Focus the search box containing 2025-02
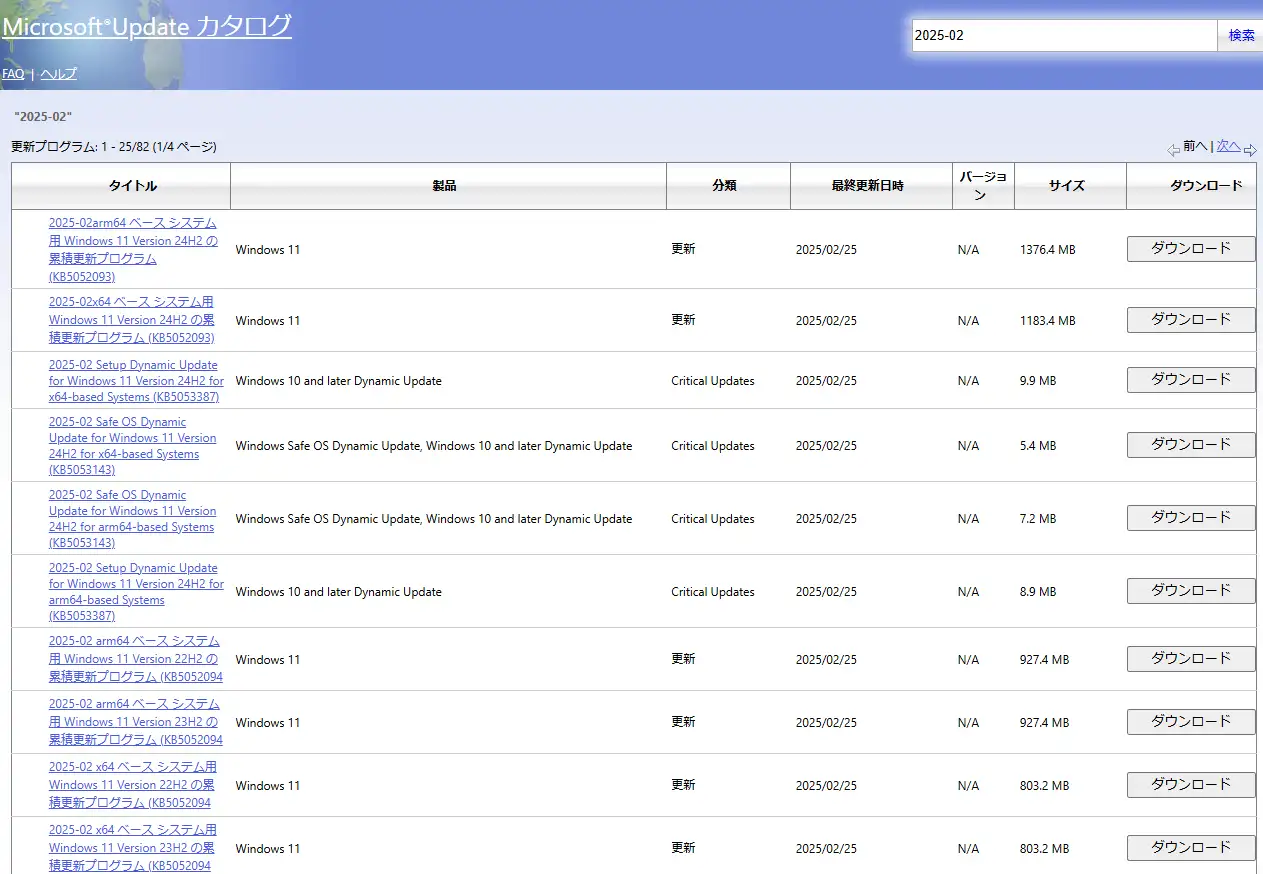The height and width of the screenshot is (874, 1263). (1062, 35)
